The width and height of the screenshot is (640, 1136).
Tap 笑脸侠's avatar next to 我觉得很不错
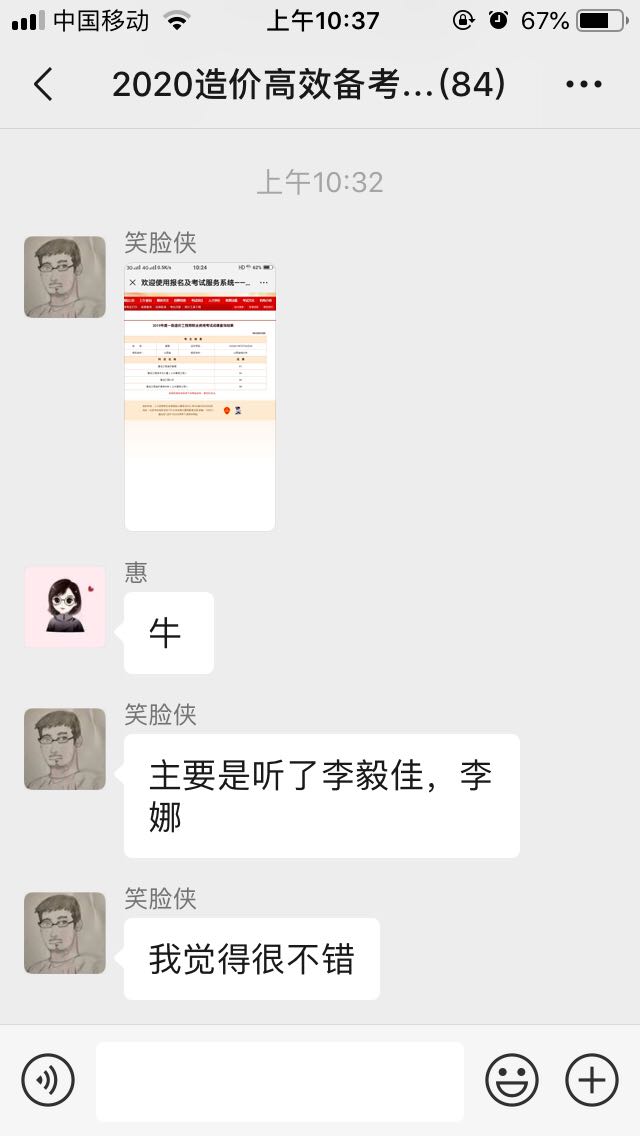65,932
